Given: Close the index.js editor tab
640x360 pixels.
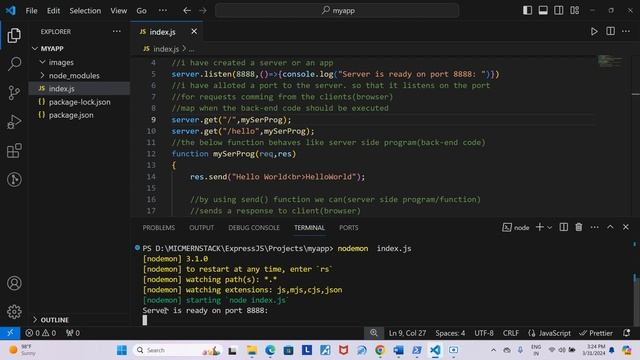Looking at the screenshot, I should tap(194, 31).
